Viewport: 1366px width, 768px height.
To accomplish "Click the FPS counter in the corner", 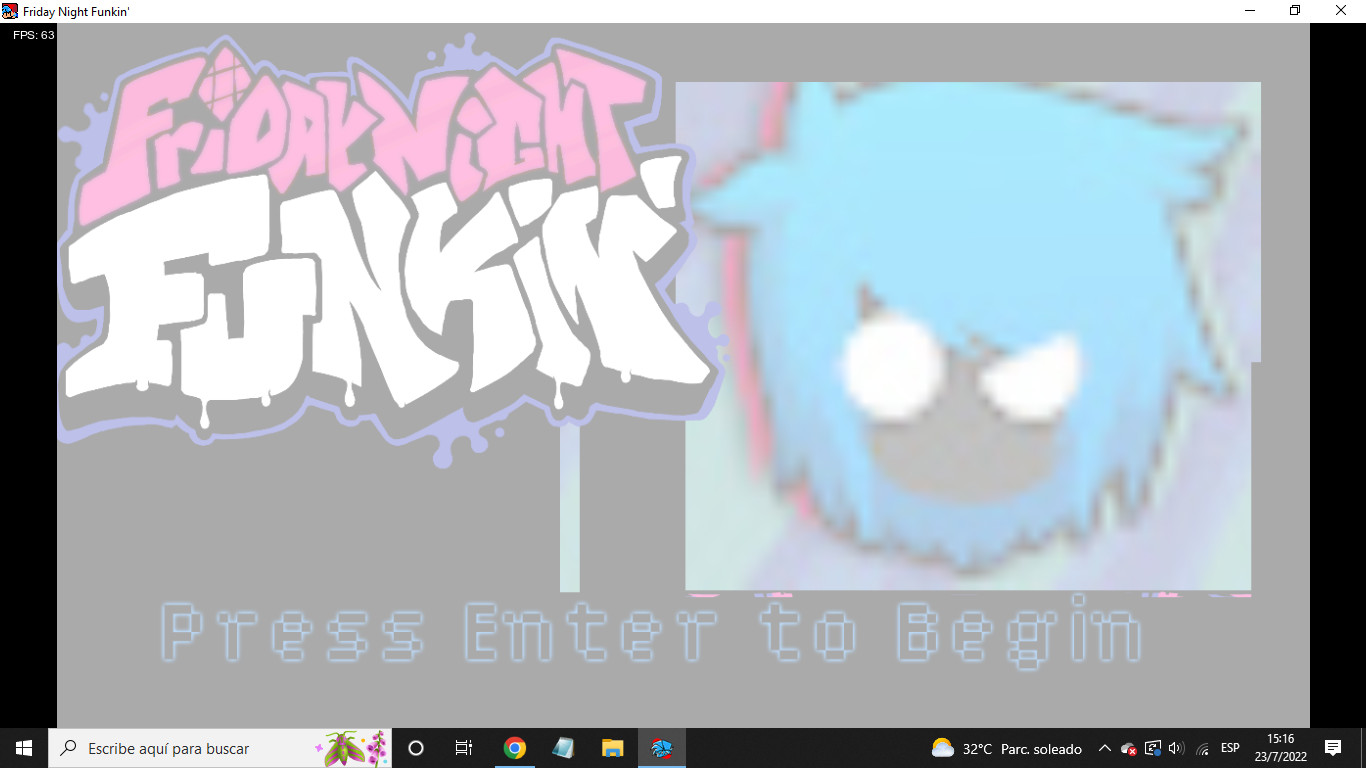I will tap(34, 35).
